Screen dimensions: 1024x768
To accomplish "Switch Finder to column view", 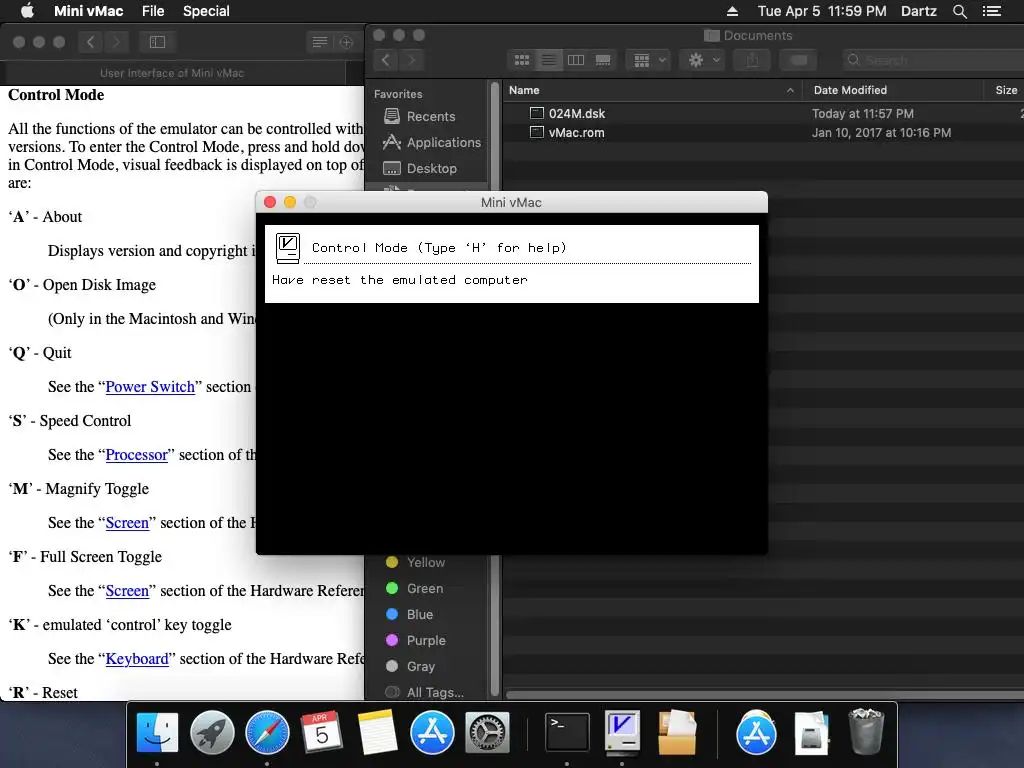I will tap(575, 60).
